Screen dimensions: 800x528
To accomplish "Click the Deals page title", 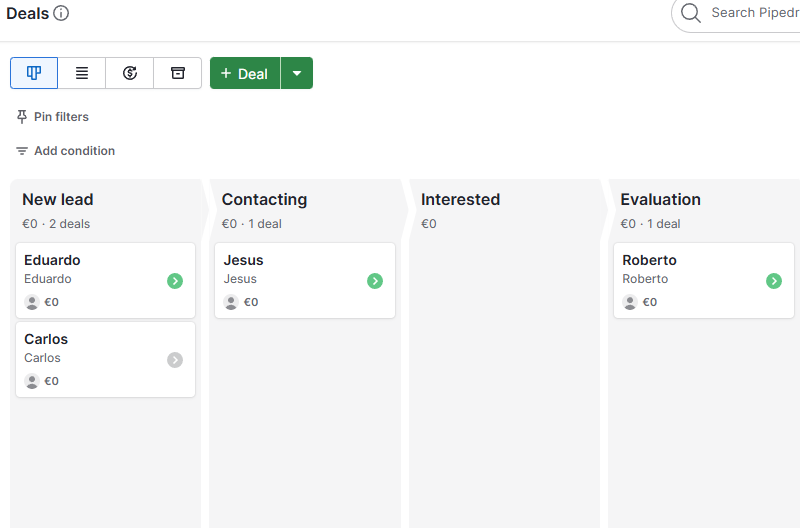I will pos(28,13).
